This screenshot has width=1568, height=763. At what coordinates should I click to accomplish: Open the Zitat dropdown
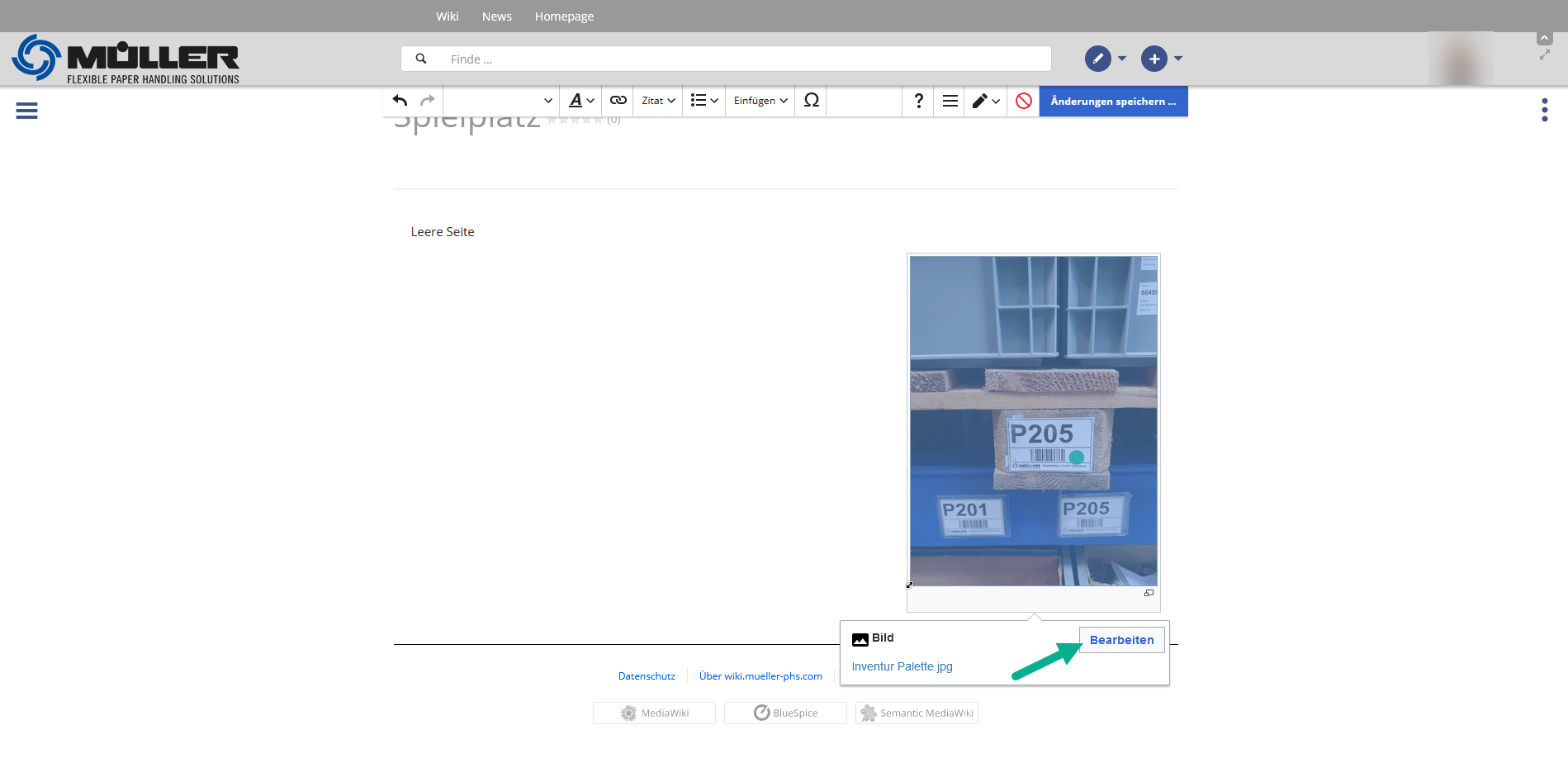658,101
